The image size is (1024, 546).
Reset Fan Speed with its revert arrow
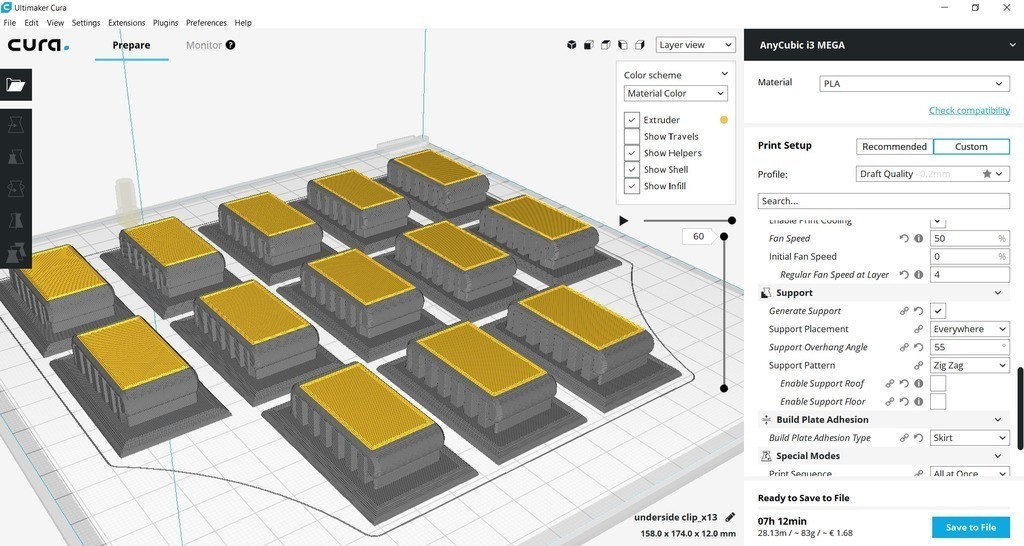click(904, 239)
